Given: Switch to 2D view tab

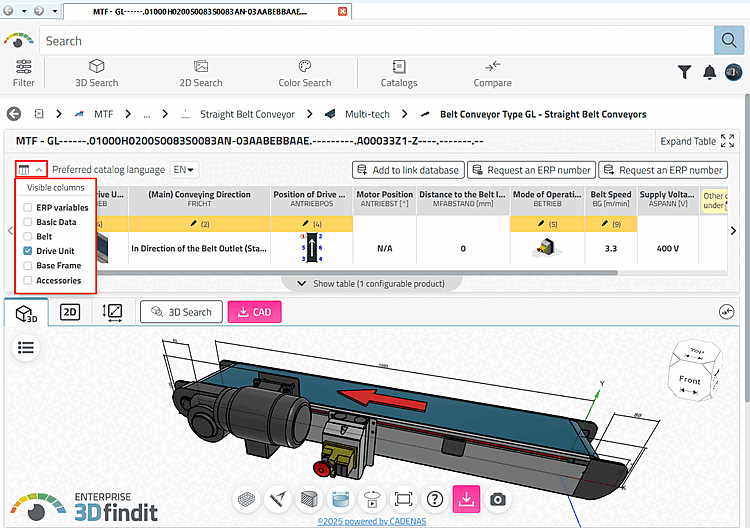Looking at the screenshot, I should point(70,312).
